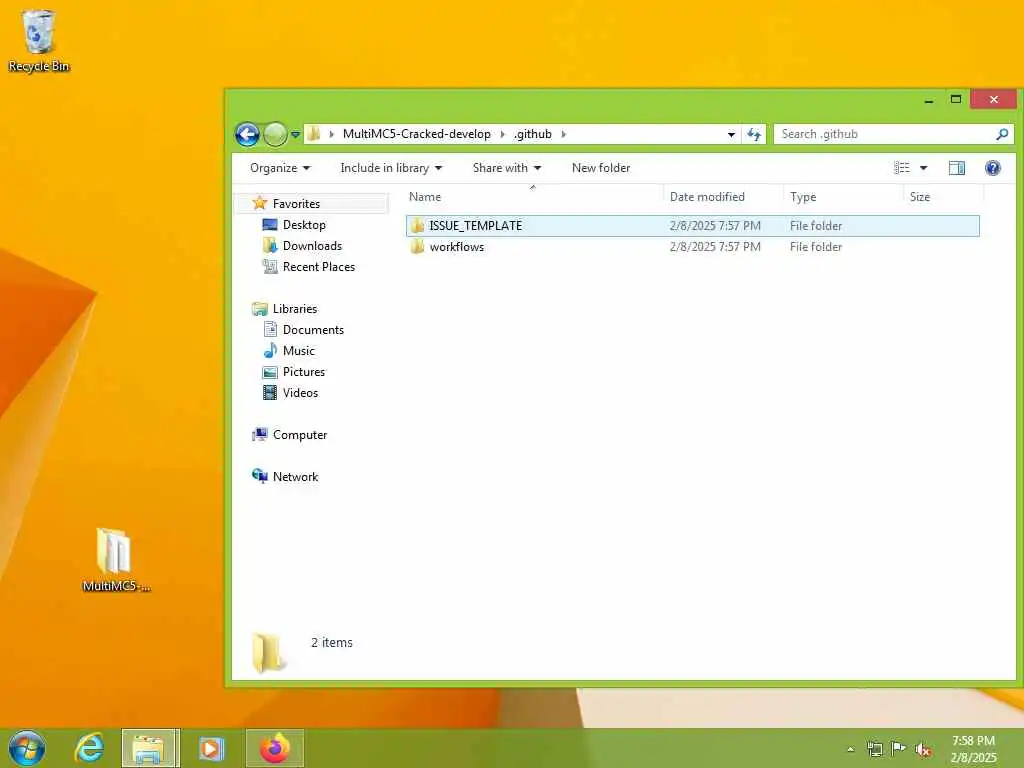Create a New folder
This screenshot has height=768, width=1024.
601,168
